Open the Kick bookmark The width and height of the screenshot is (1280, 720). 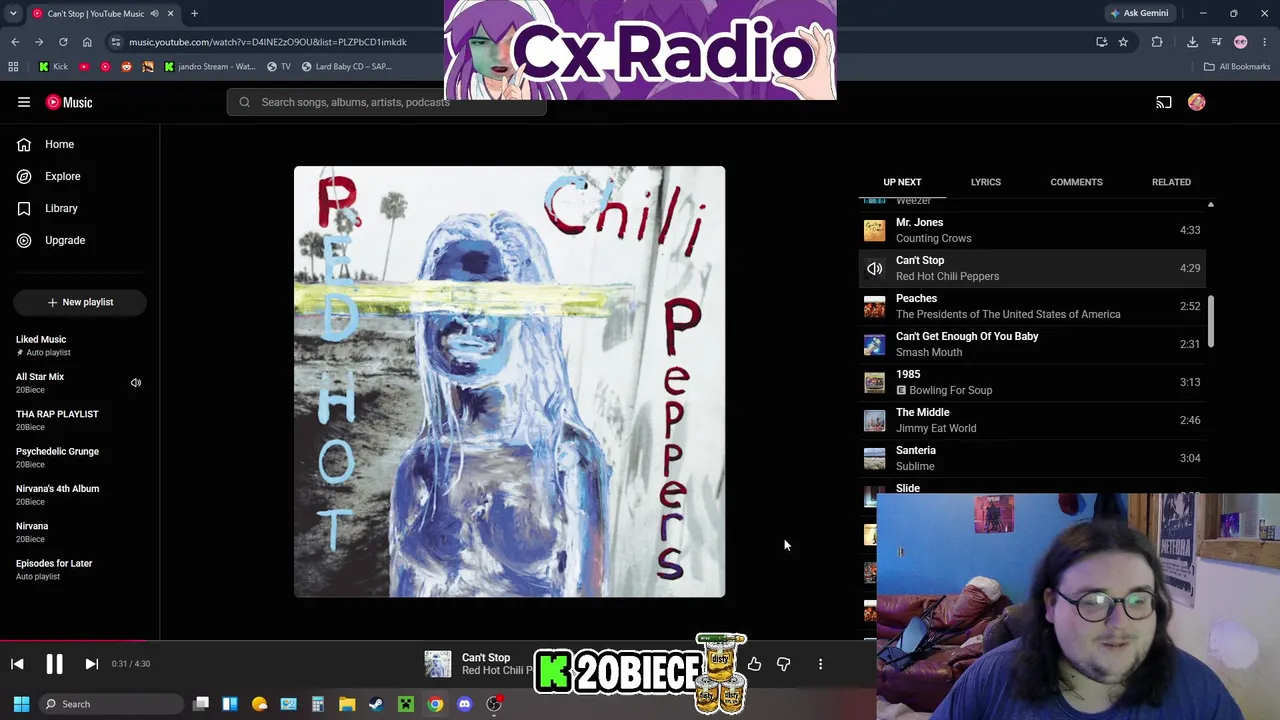pos(53,67)
